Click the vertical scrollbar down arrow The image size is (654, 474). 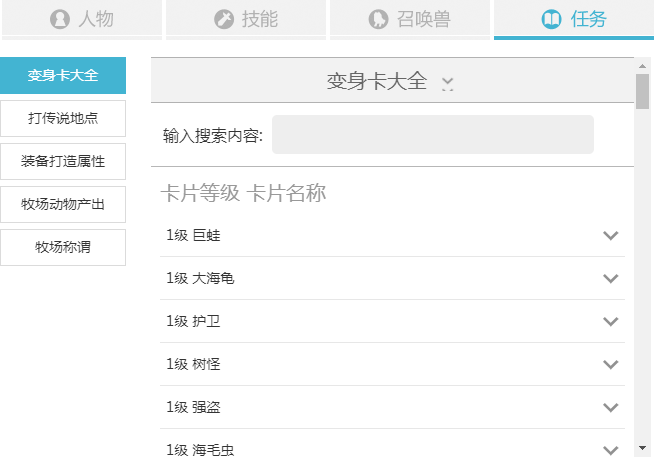[642, 448]
